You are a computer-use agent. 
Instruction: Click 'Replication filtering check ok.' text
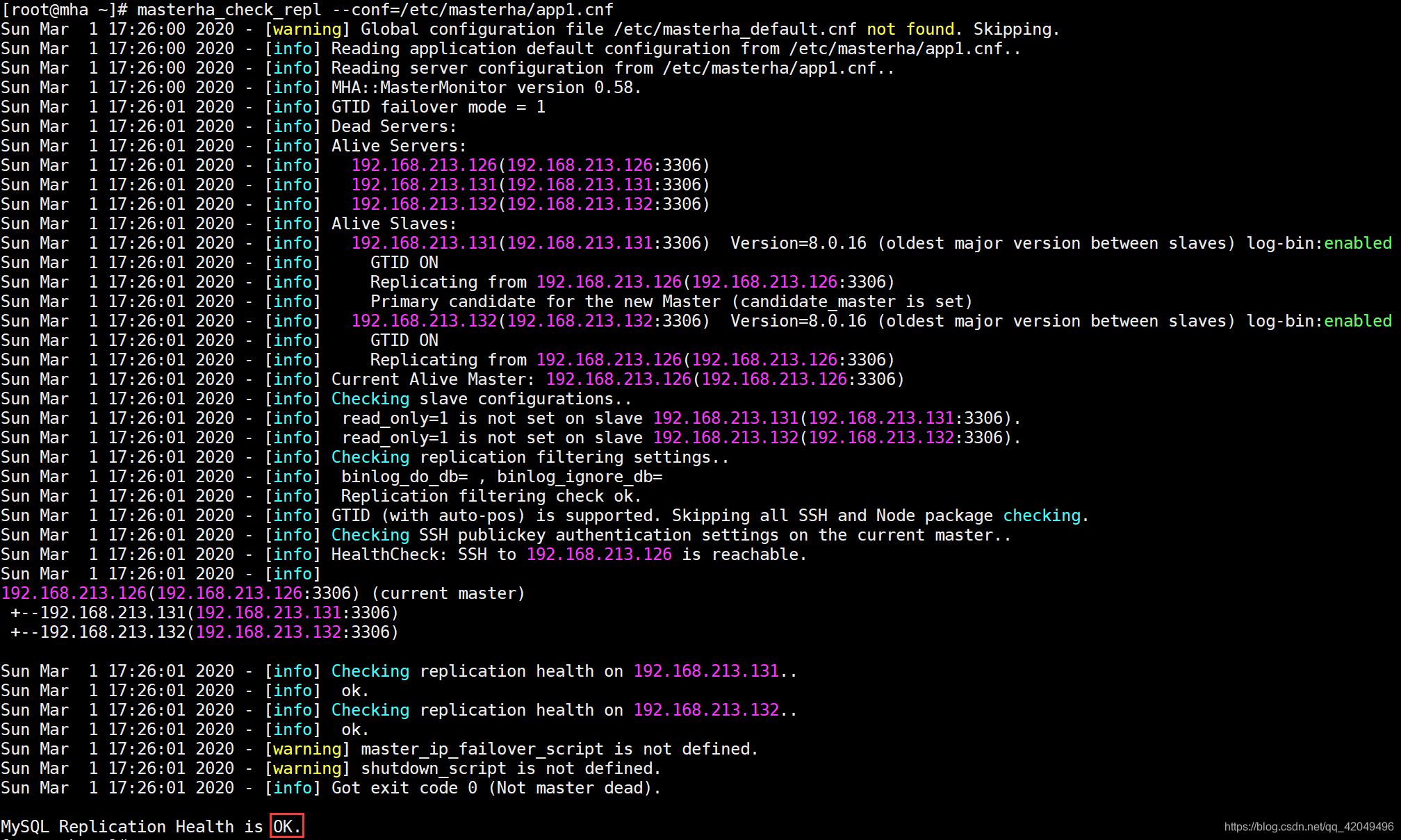tap(491, 496)
